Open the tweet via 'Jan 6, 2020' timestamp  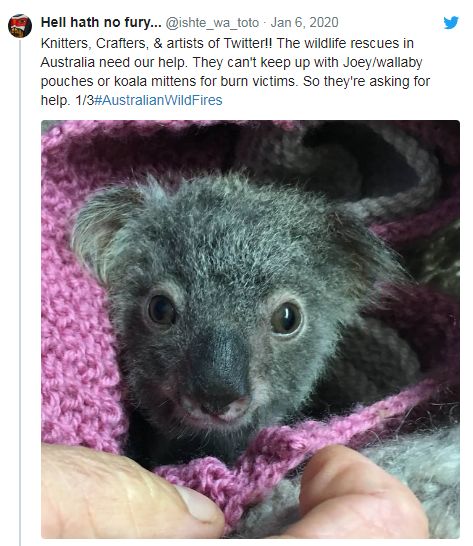304,23
